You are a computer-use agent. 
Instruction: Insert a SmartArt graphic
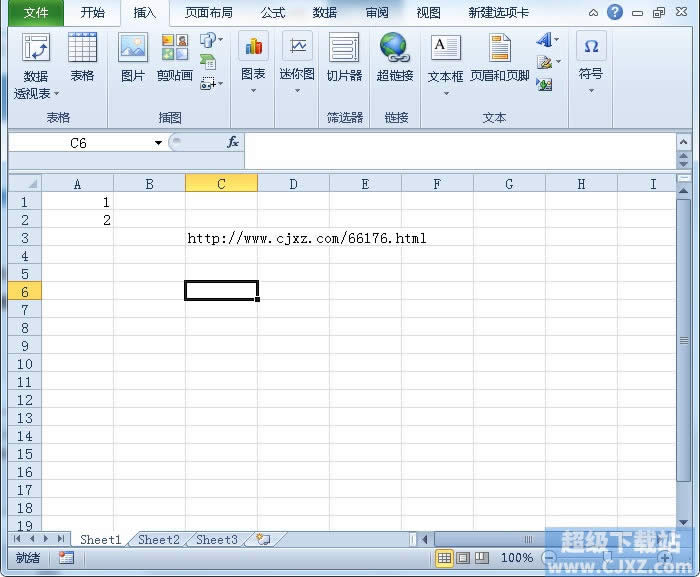[x=208, y=62]
